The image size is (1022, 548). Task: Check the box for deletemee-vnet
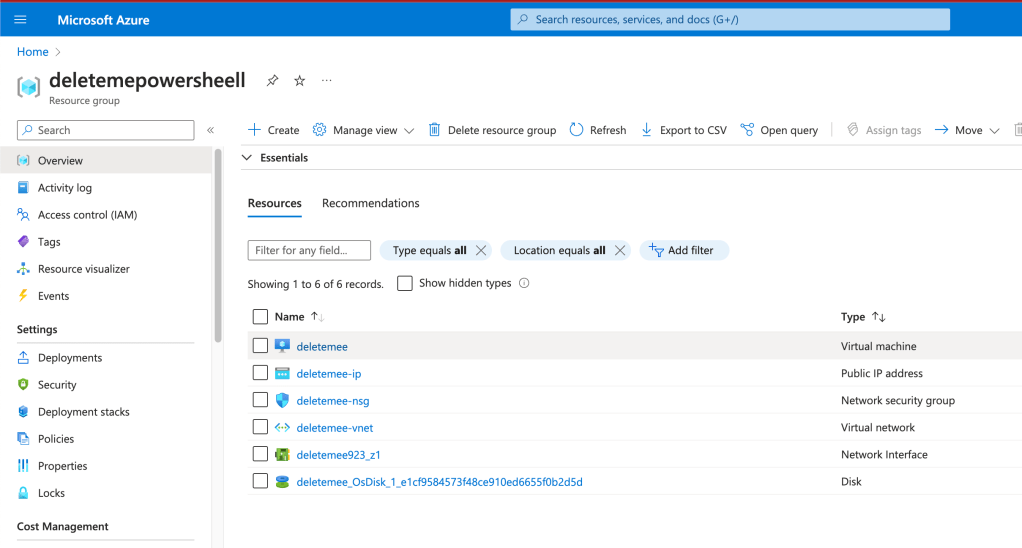coord(260,427)
